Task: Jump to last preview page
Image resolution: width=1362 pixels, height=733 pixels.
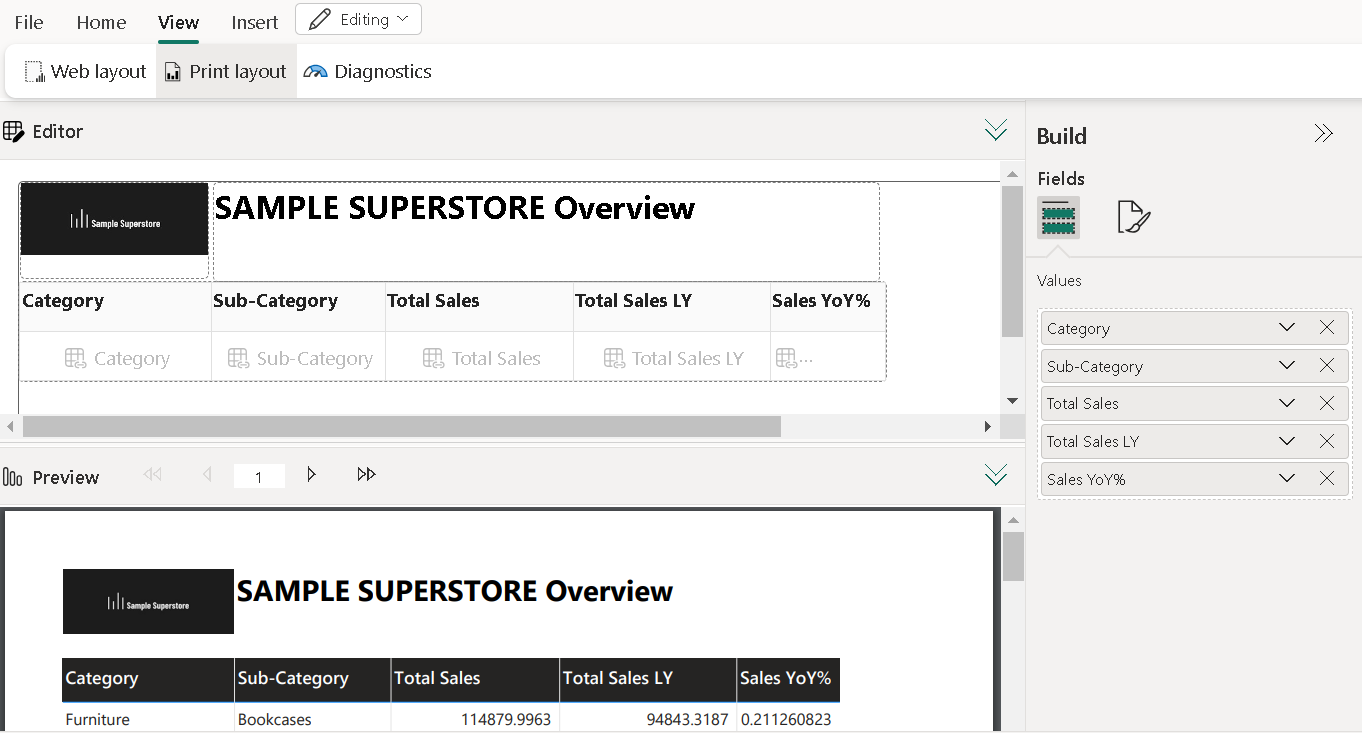Action: click(366, 475)
